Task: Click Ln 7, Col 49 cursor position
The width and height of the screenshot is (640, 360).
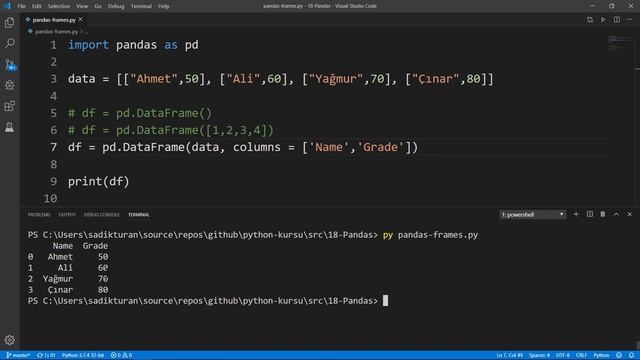Action: click(510, 355)
